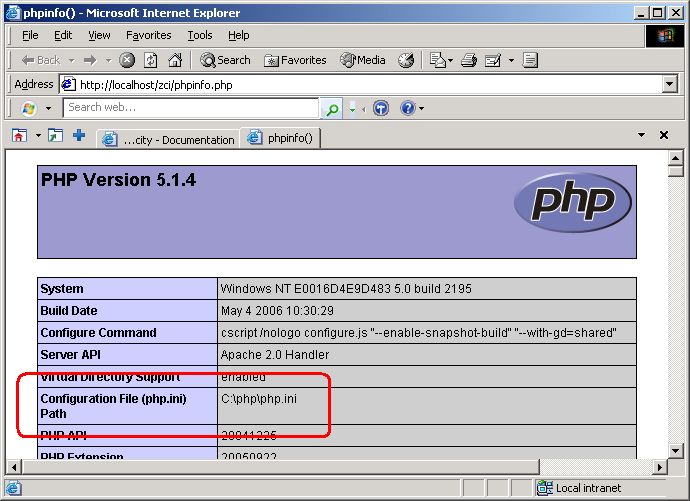Open the View menu

(x=99, y=35)
